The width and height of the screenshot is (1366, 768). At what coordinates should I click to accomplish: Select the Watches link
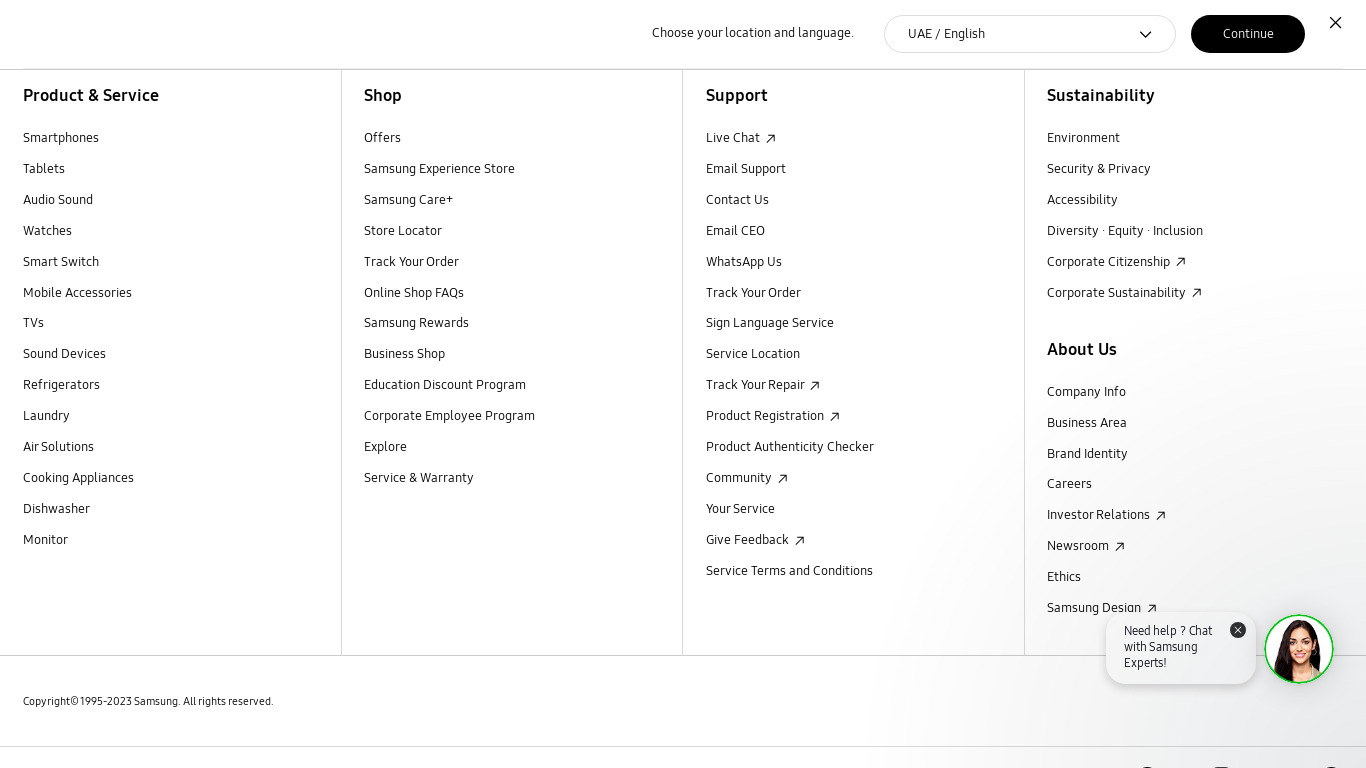[x=47, y=231]
